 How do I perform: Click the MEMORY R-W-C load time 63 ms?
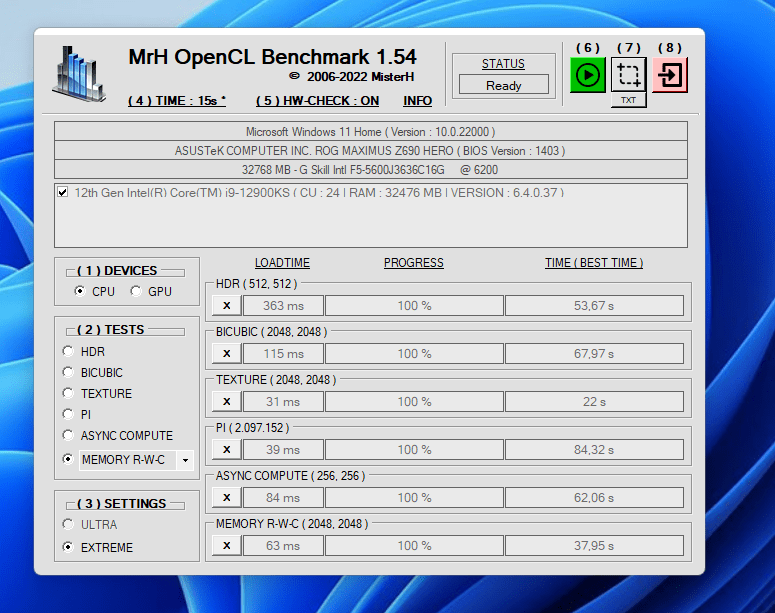tap(283, 545)
